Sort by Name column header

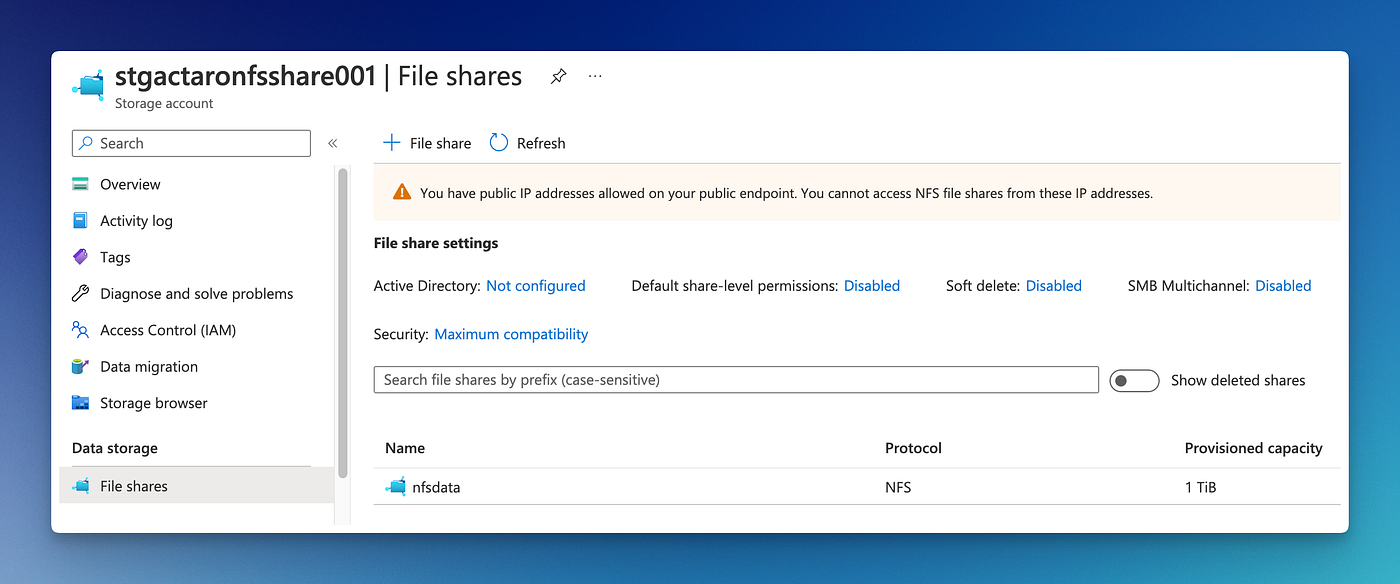point(405,448)
